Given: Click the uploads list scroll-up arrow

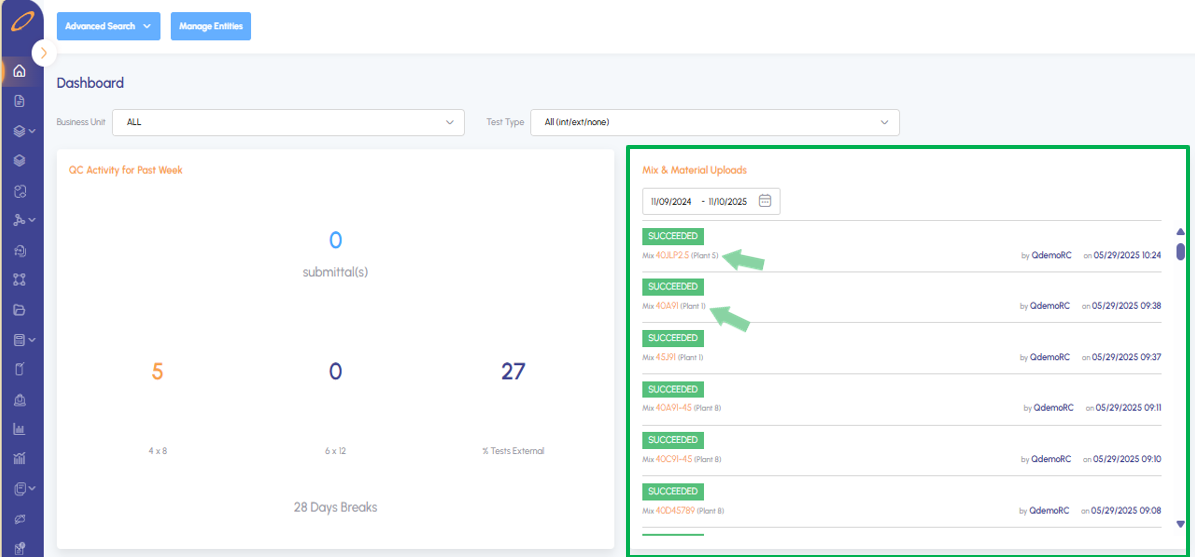Looking at the screenshot, I should coord(1181,231).
